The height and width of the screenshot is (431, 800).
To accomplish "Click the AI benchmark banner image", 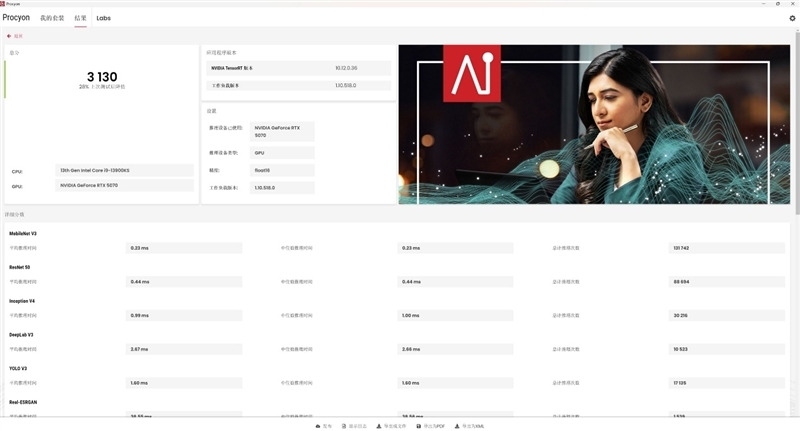I will [593, 124].
